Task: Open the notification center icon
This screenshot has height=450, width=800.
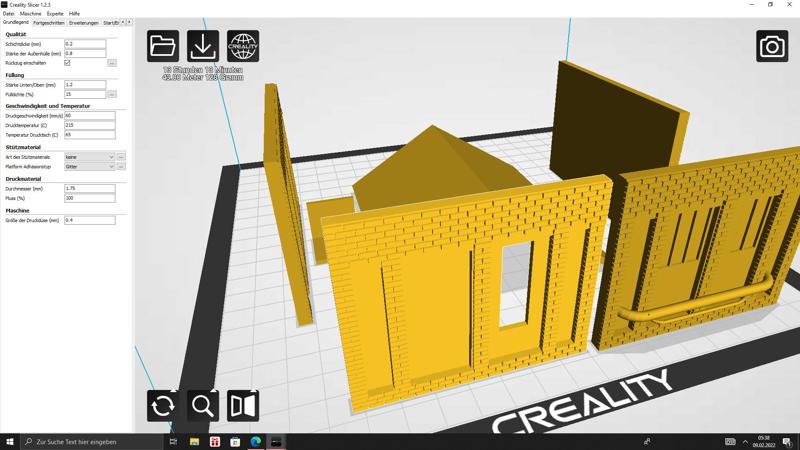Action: tap(787, 442)
